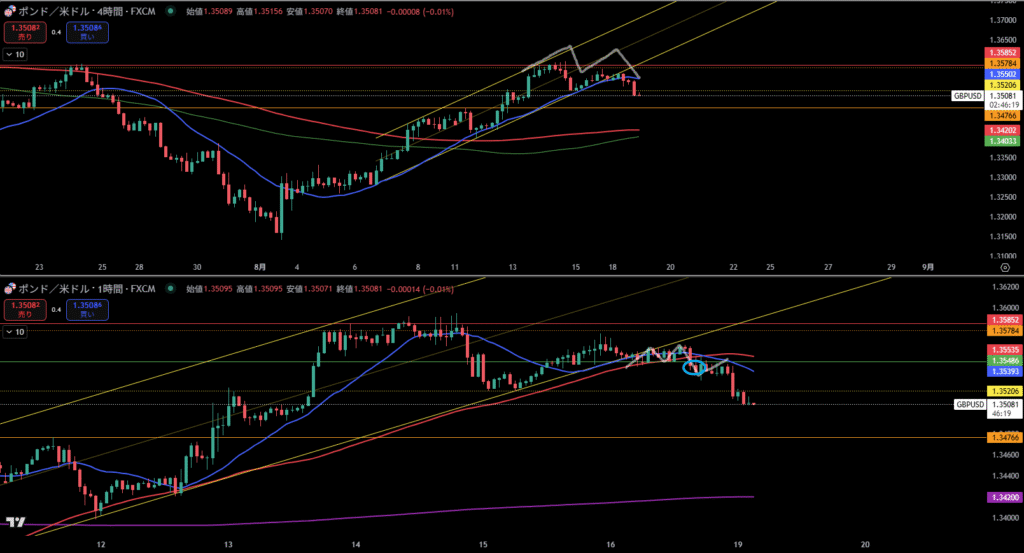
Task: Expand the indicator legend on the 4-hour chart
Action: pyautogui.click(x=16, y=54)
